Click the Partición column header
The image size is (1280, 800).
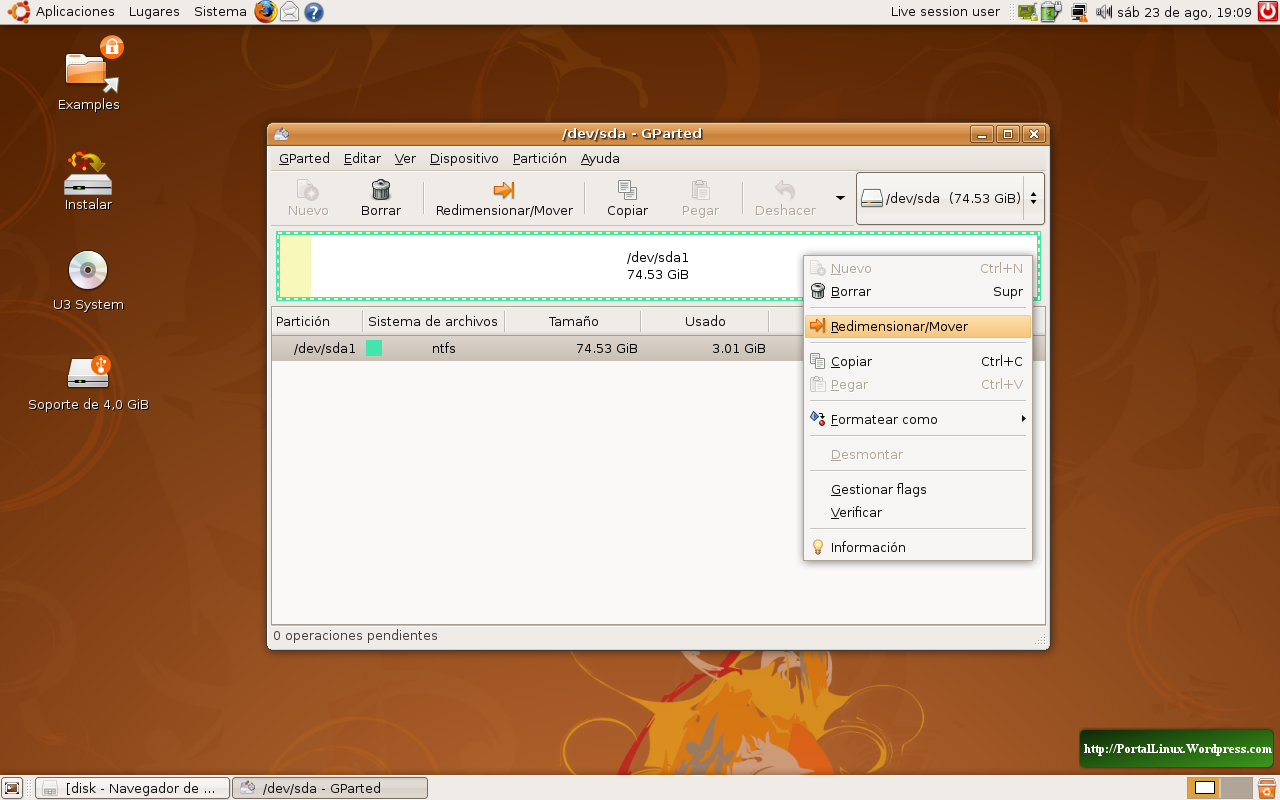[x=317, y=321]
